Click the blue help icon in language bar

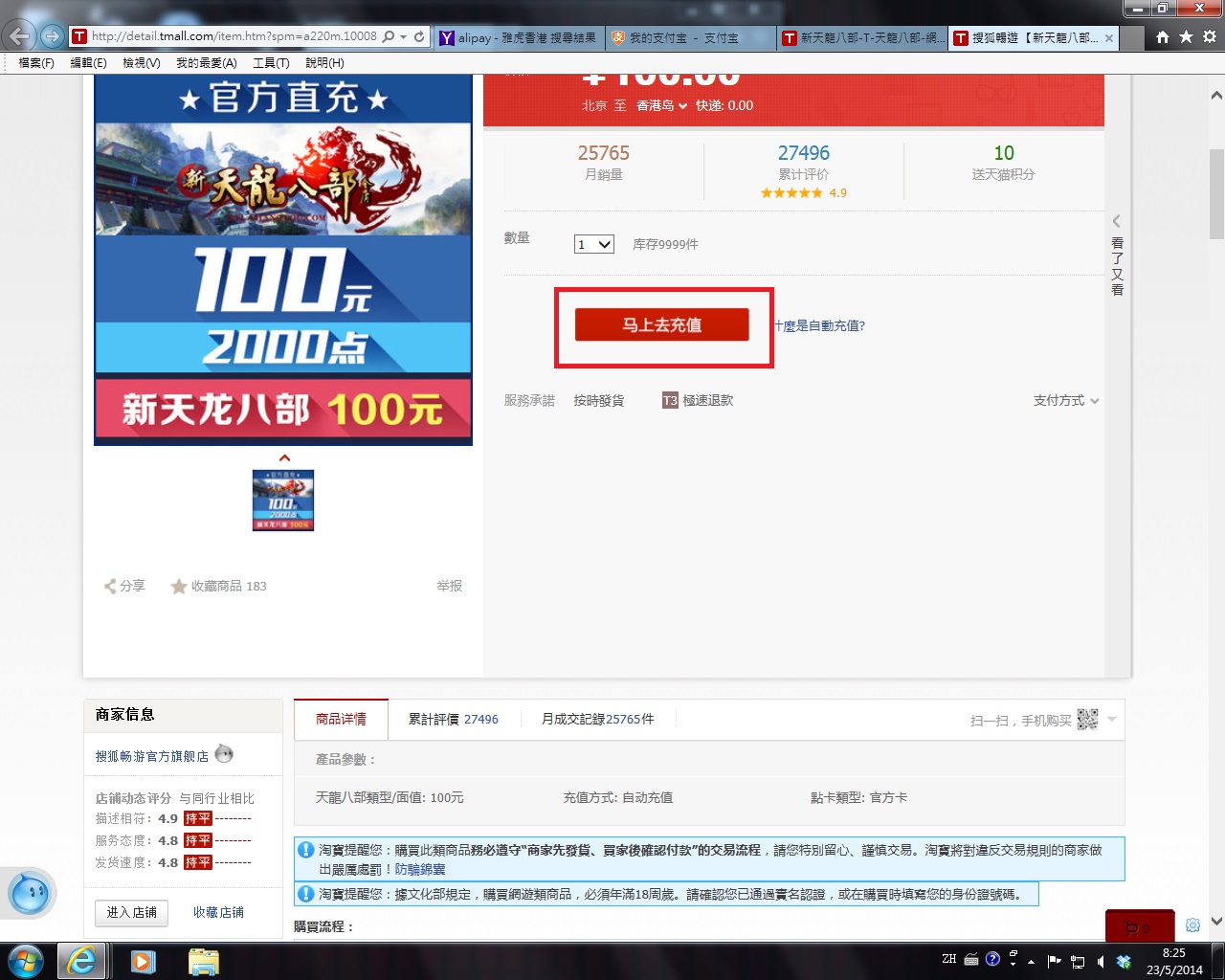point(992,959)
